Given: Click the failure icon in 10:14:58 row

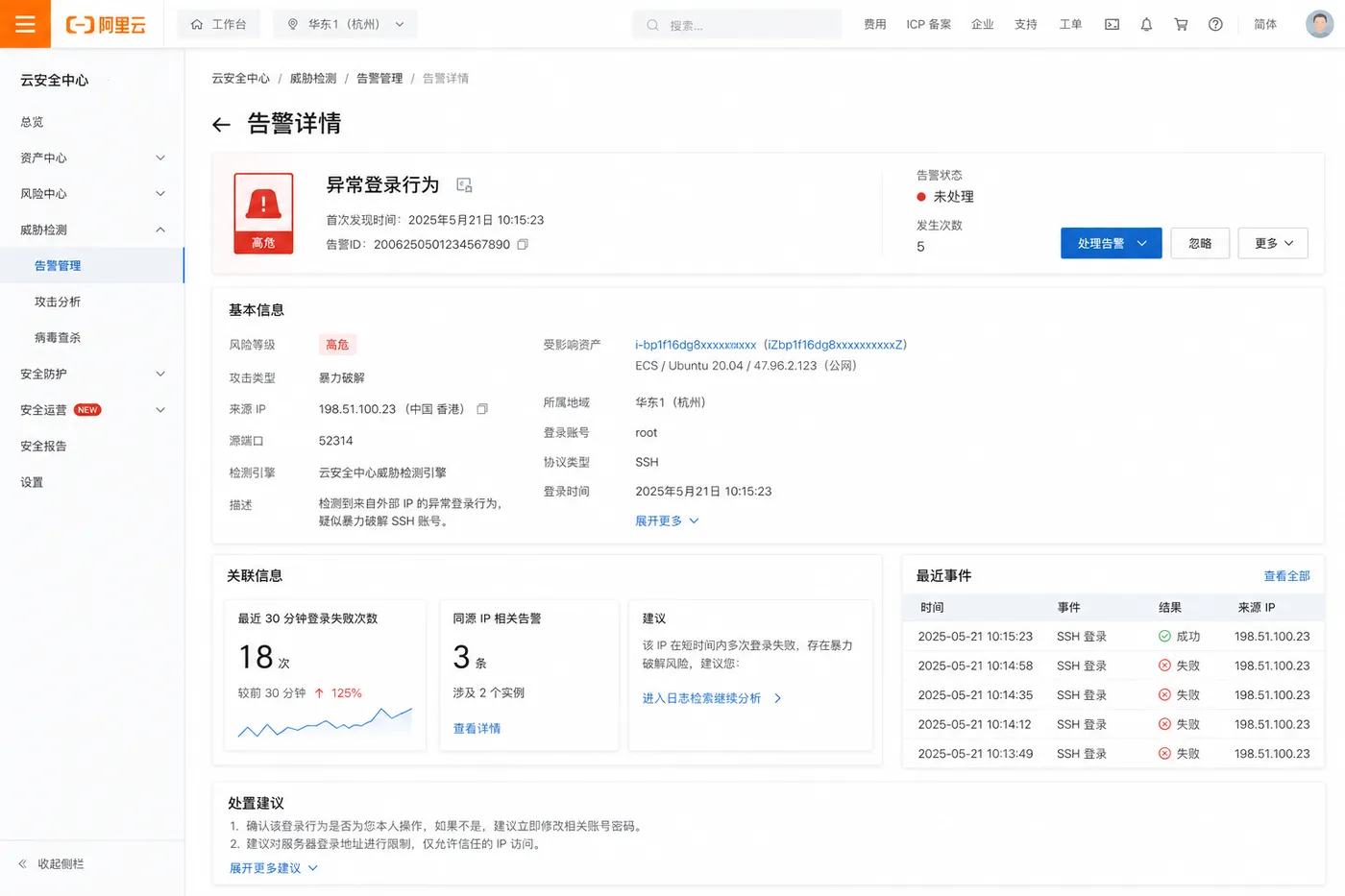Looking at the screenshot, I should (x=1164, y=666).
